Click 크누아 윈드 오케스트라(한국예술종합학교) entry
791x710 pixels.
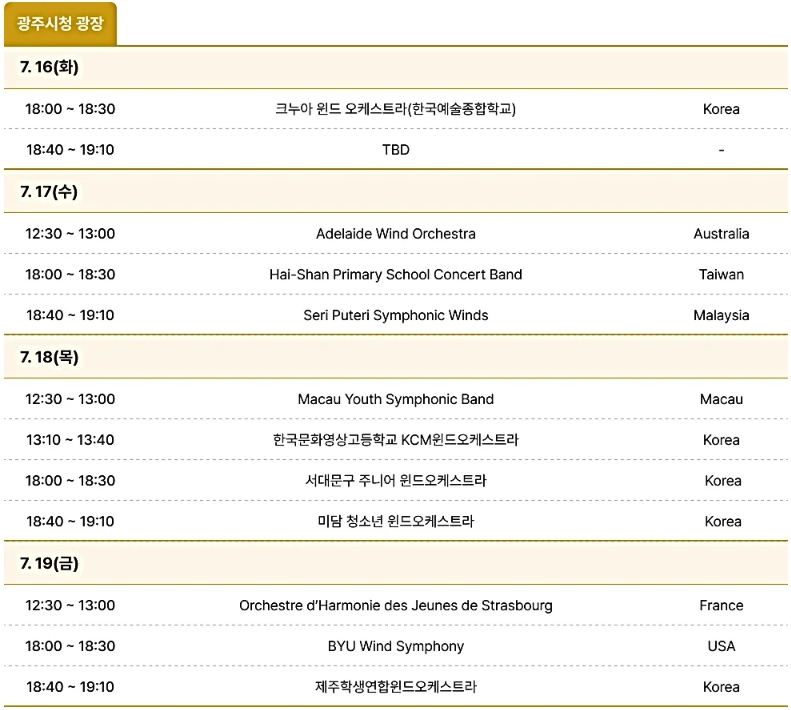396,108
